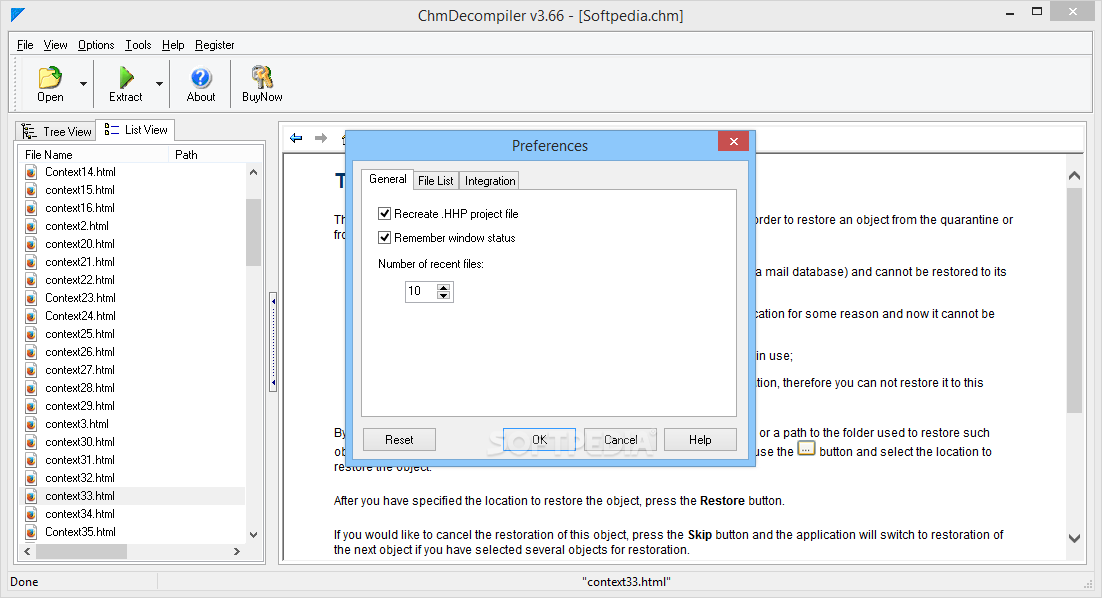The height and width of the screenshot is (598, 1102).
Task: Click the context29.html file icon
Action: point(31,406)
